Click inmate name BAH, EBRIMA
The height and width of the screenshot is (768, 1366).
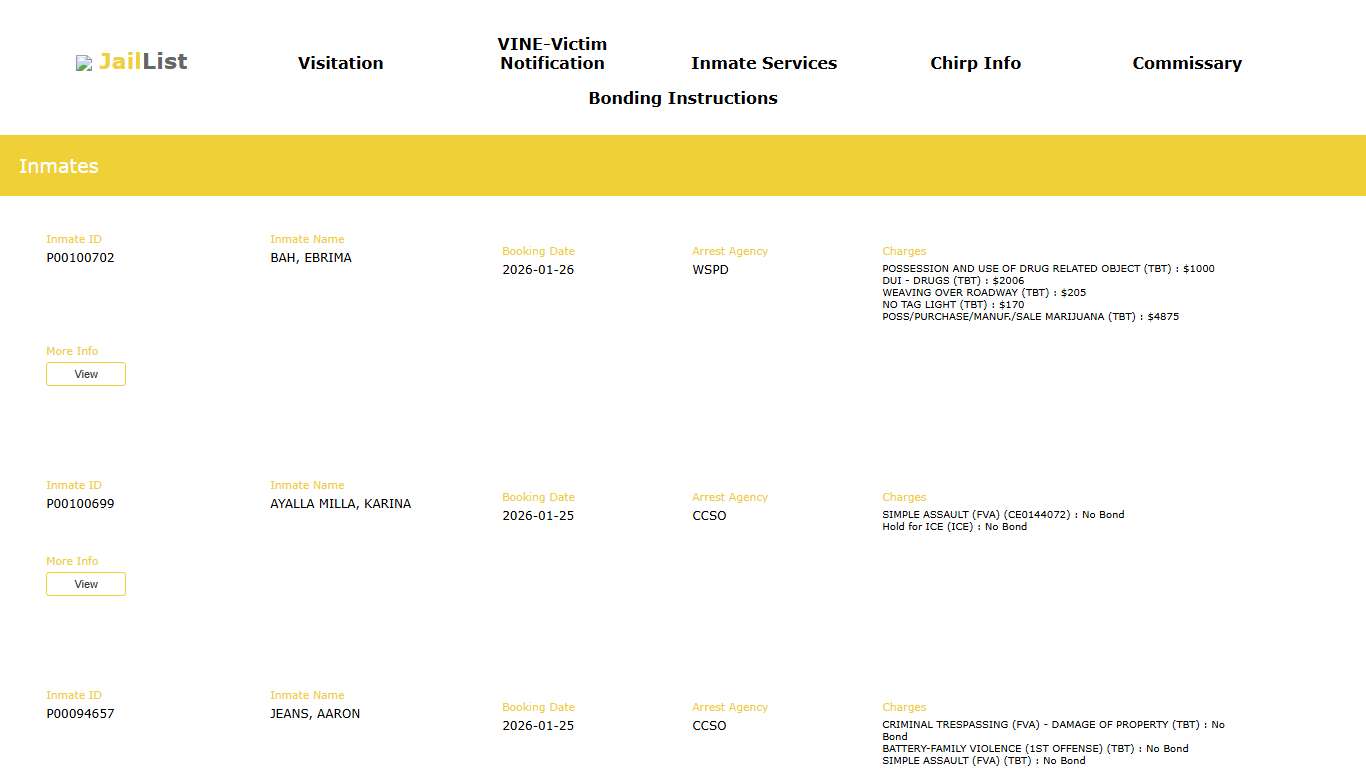[311, 258]
